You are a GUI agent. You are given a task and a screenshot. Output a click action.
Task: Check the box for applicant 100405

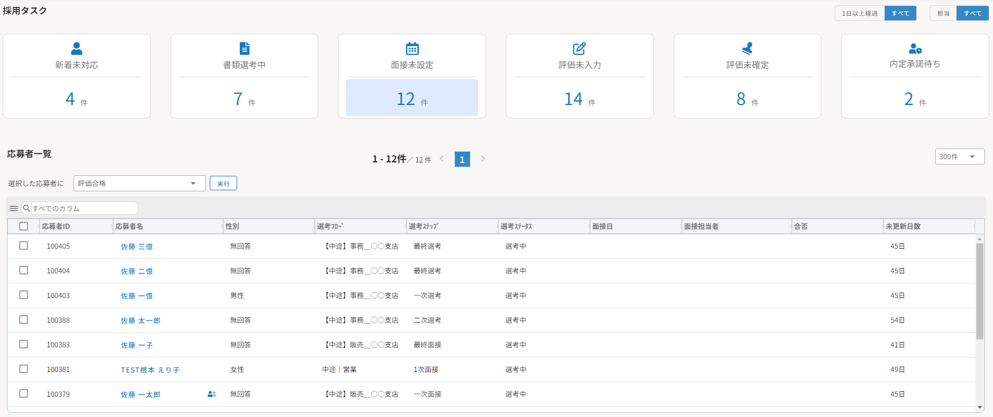(24, 246)
